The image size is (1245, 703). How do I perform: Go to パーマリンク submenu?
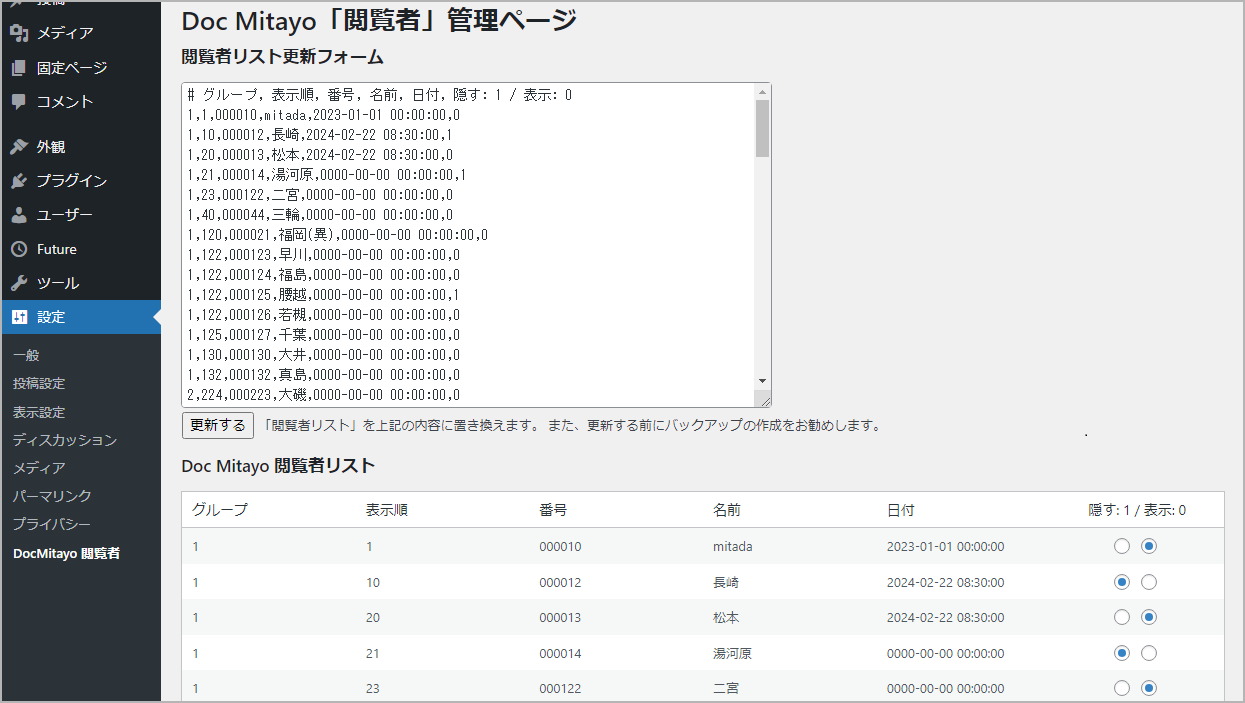[x=52, y=496]
